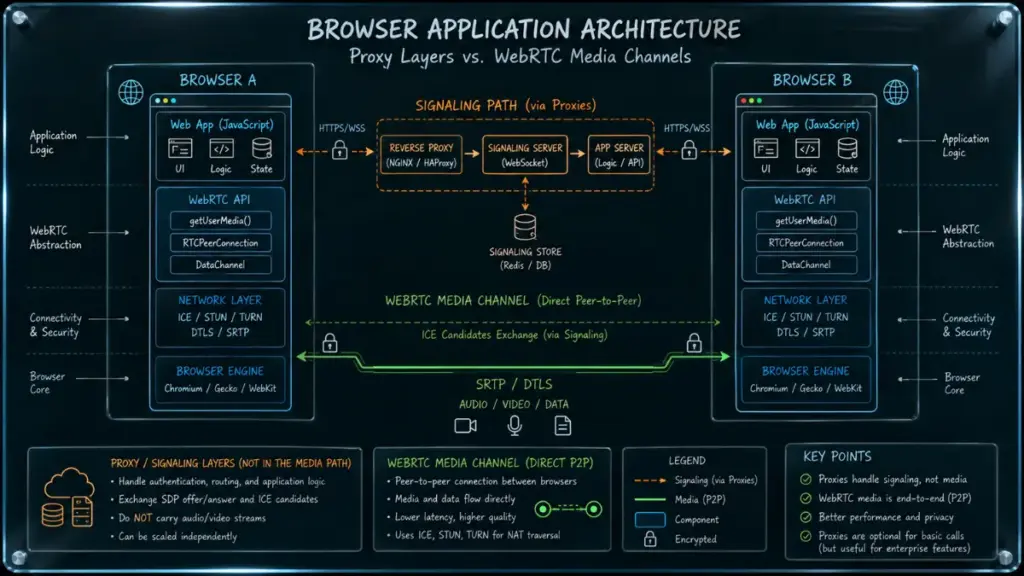Click the globe icon in Browser B
1024x576 pixels.
(895, 92)
